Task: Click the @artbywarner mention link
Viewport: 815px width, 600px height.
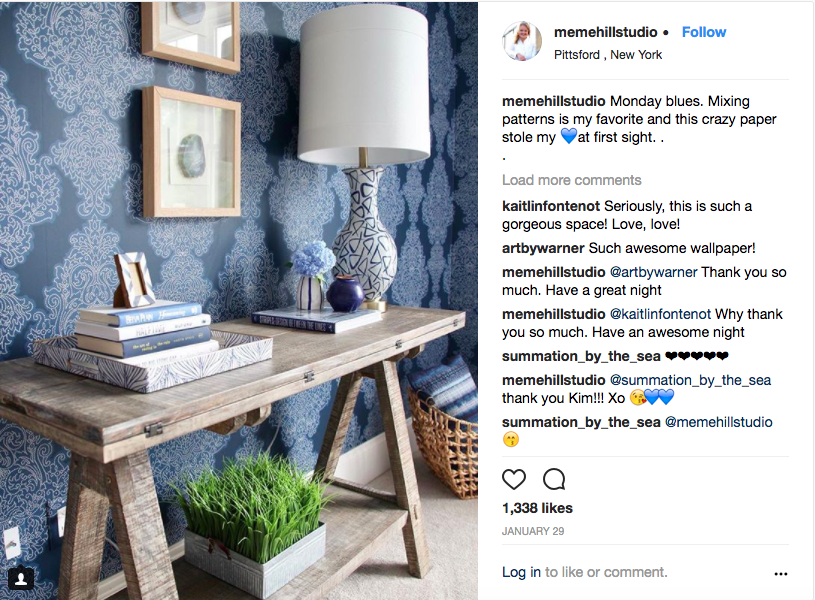Action: (x=653, y=272)
